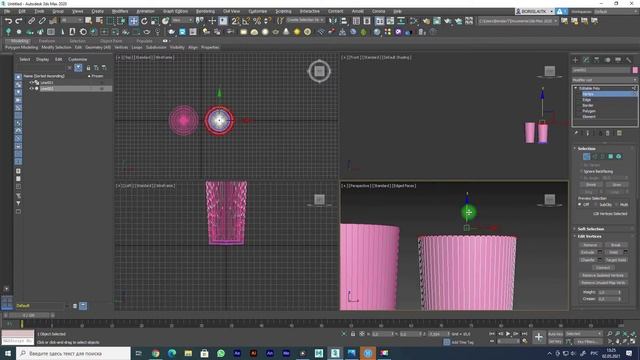640x360 pixels.
Task: Open the Display tab in command panel
Action: coord(618,60)
